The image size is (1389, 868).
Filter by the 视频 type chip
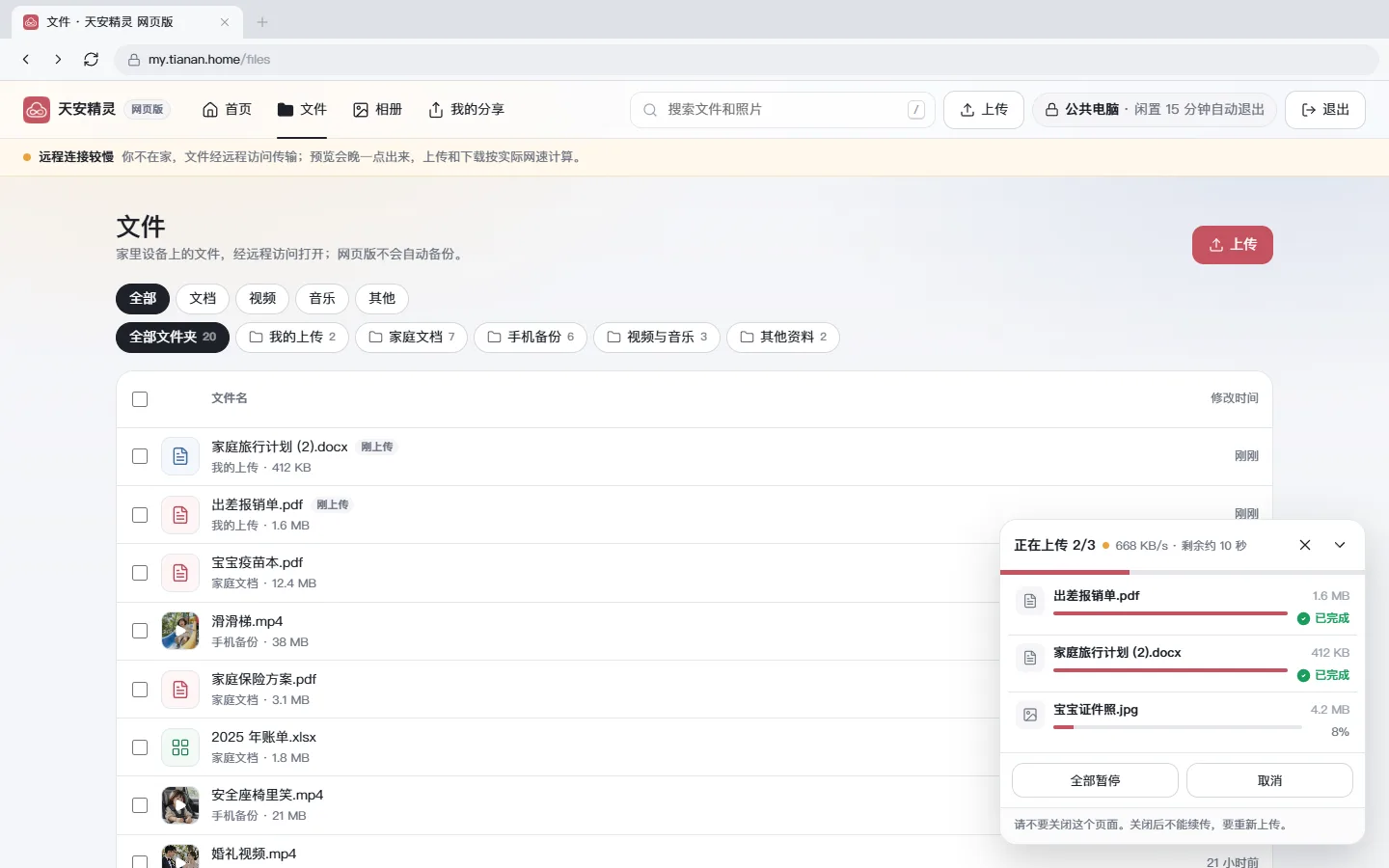pyautogui.click(x=262, y=299)
